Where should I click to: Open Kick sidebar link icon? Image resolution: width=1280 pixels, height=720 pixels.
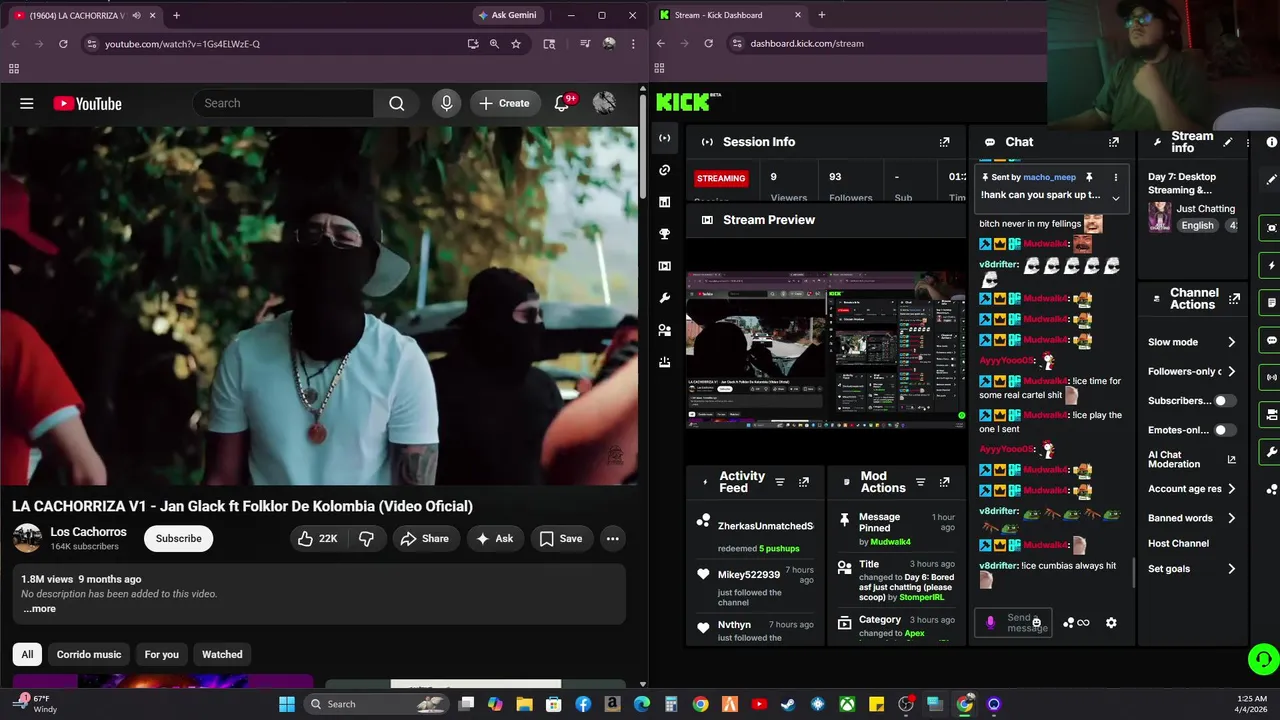pyautogui.click(x=664, y=170)
